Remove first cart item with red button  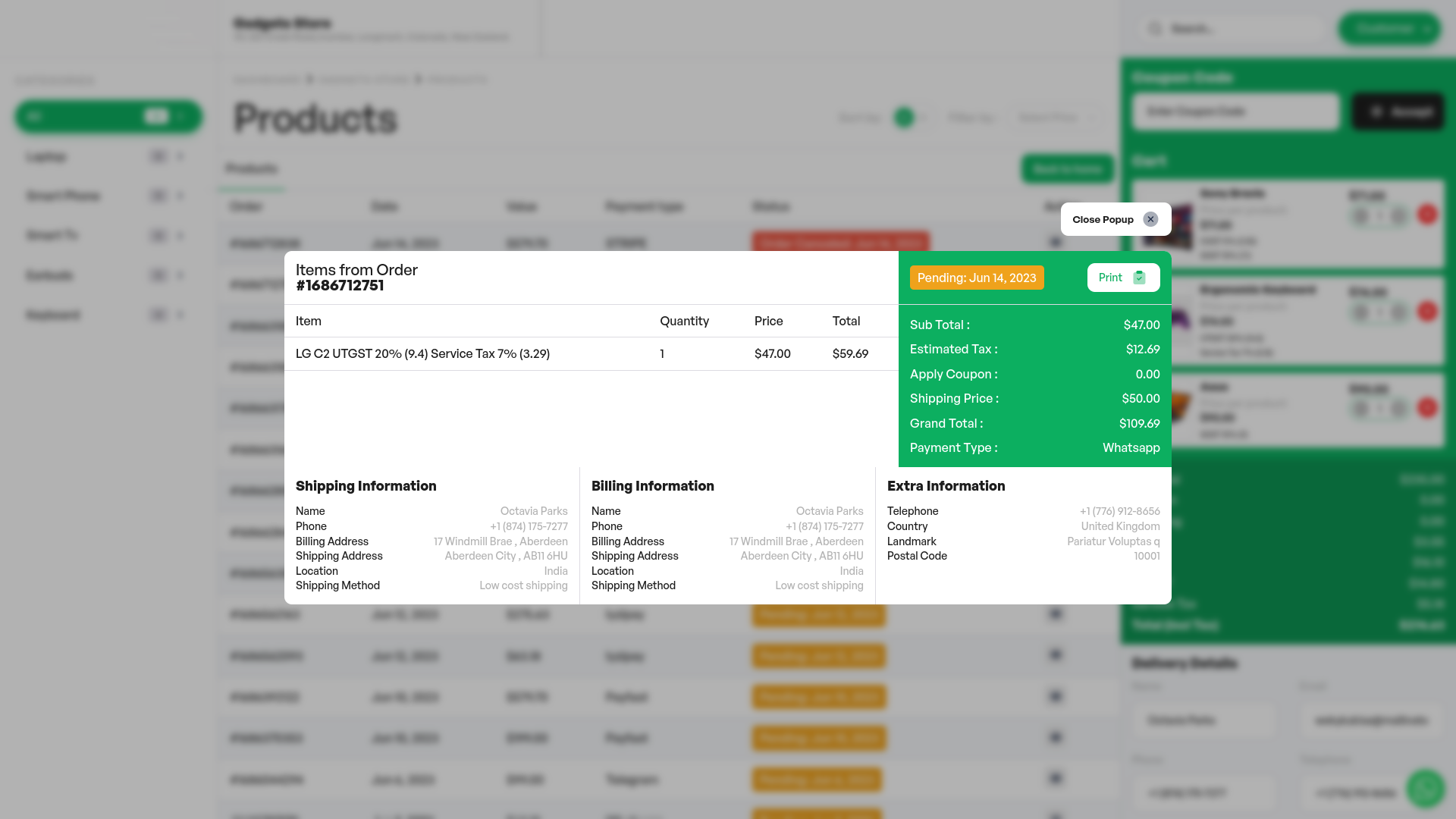point(1427,215)
